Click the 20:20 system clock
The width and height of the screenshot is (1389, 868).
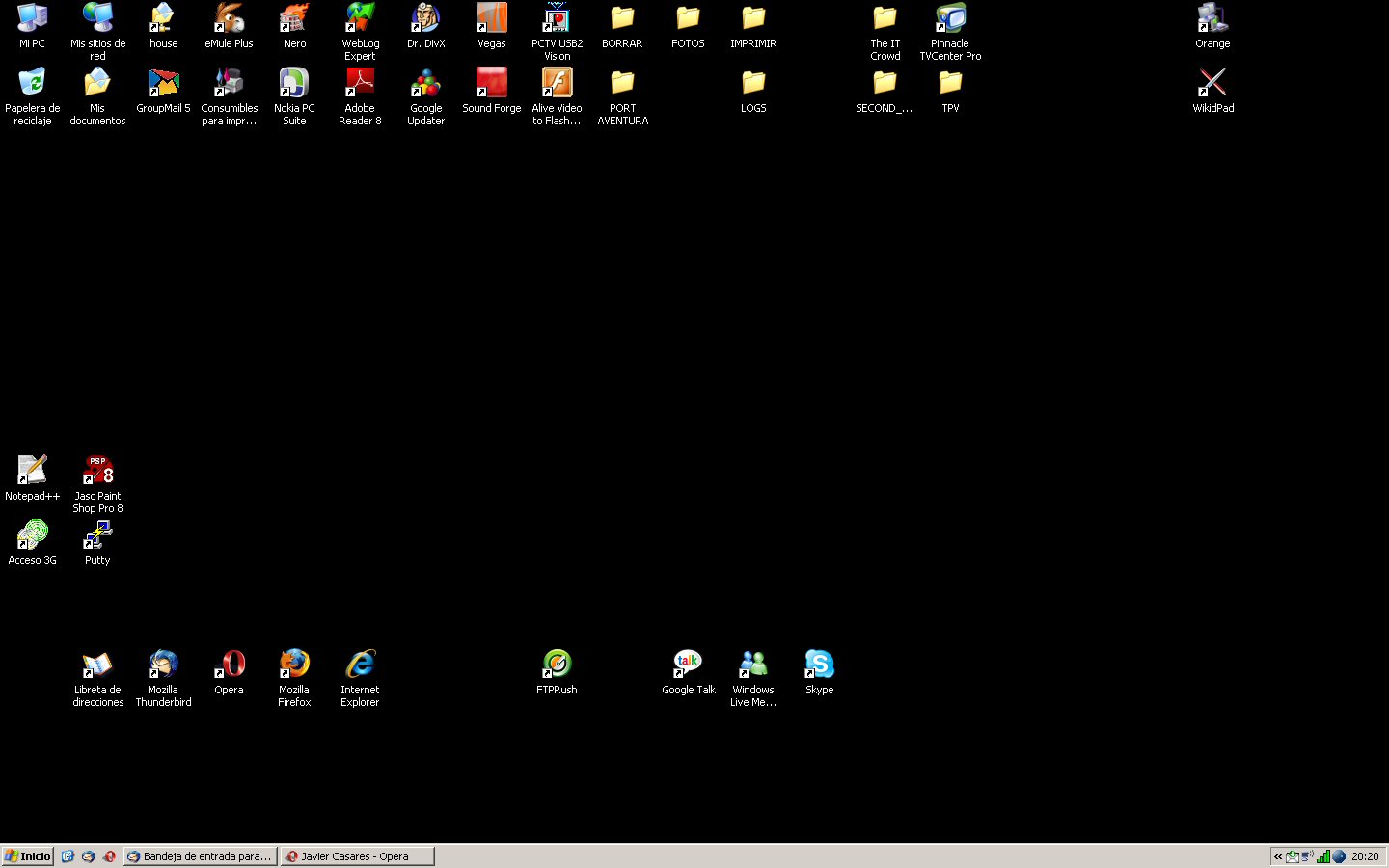[1365, 856]
